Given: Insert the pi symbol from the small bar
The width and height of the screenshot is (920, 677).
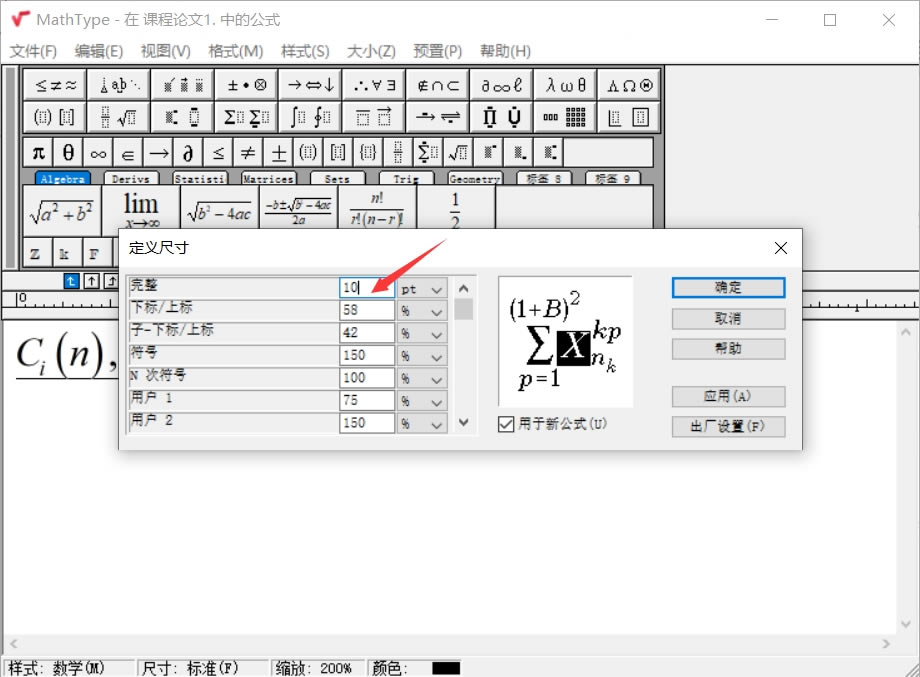Looking at the screenshot, I should tap(38, 153).
